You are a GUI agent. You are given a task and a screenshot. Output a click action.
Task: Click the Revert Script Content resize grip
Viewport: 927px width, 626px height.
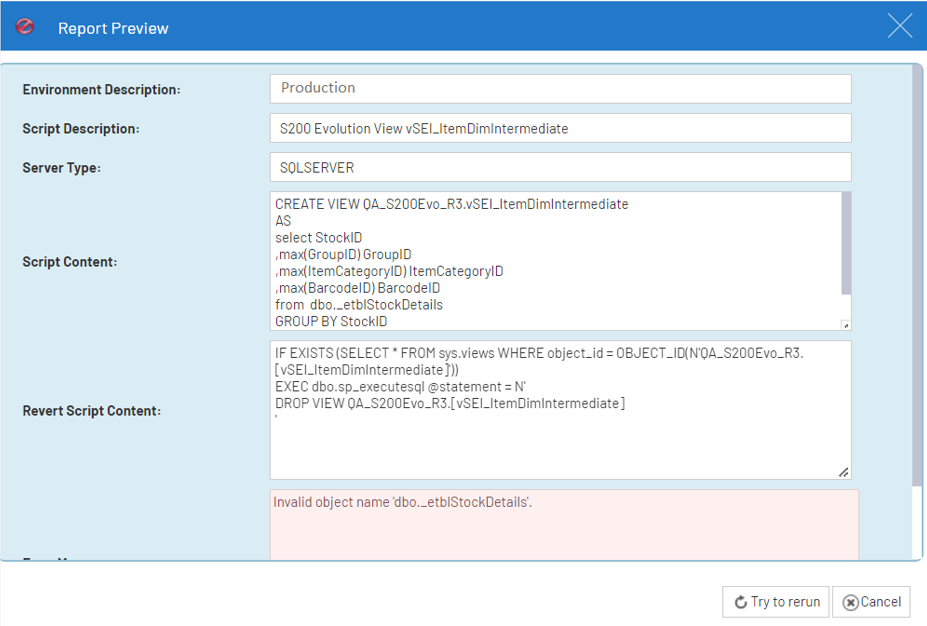tap(843, 472)
